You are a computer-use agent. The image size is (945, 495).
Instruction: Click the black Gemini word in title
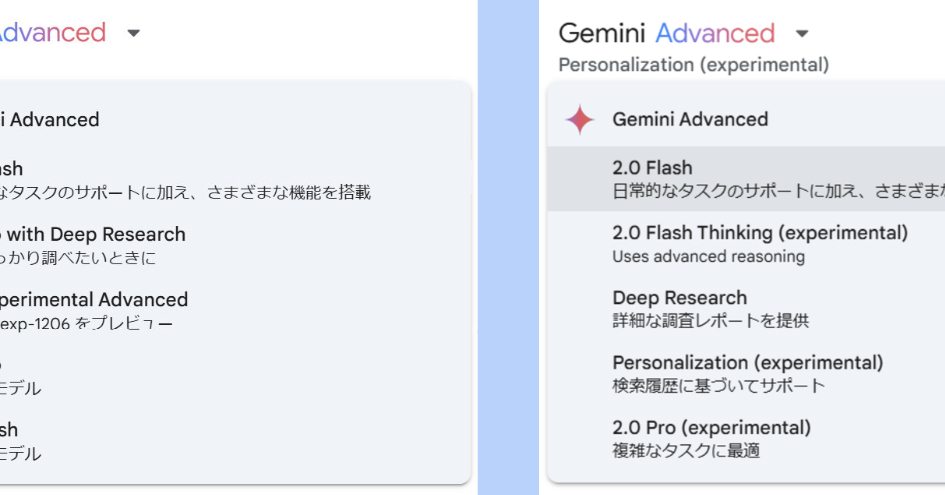point(602,34)
